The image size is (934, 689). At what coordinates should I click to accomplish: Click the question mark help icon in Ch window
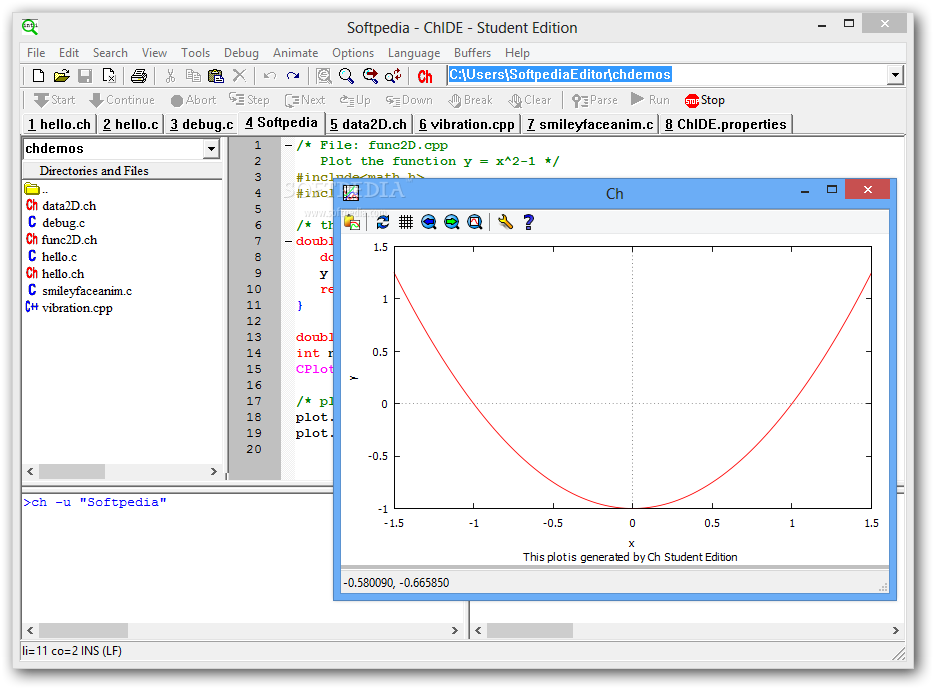(528, 223)
